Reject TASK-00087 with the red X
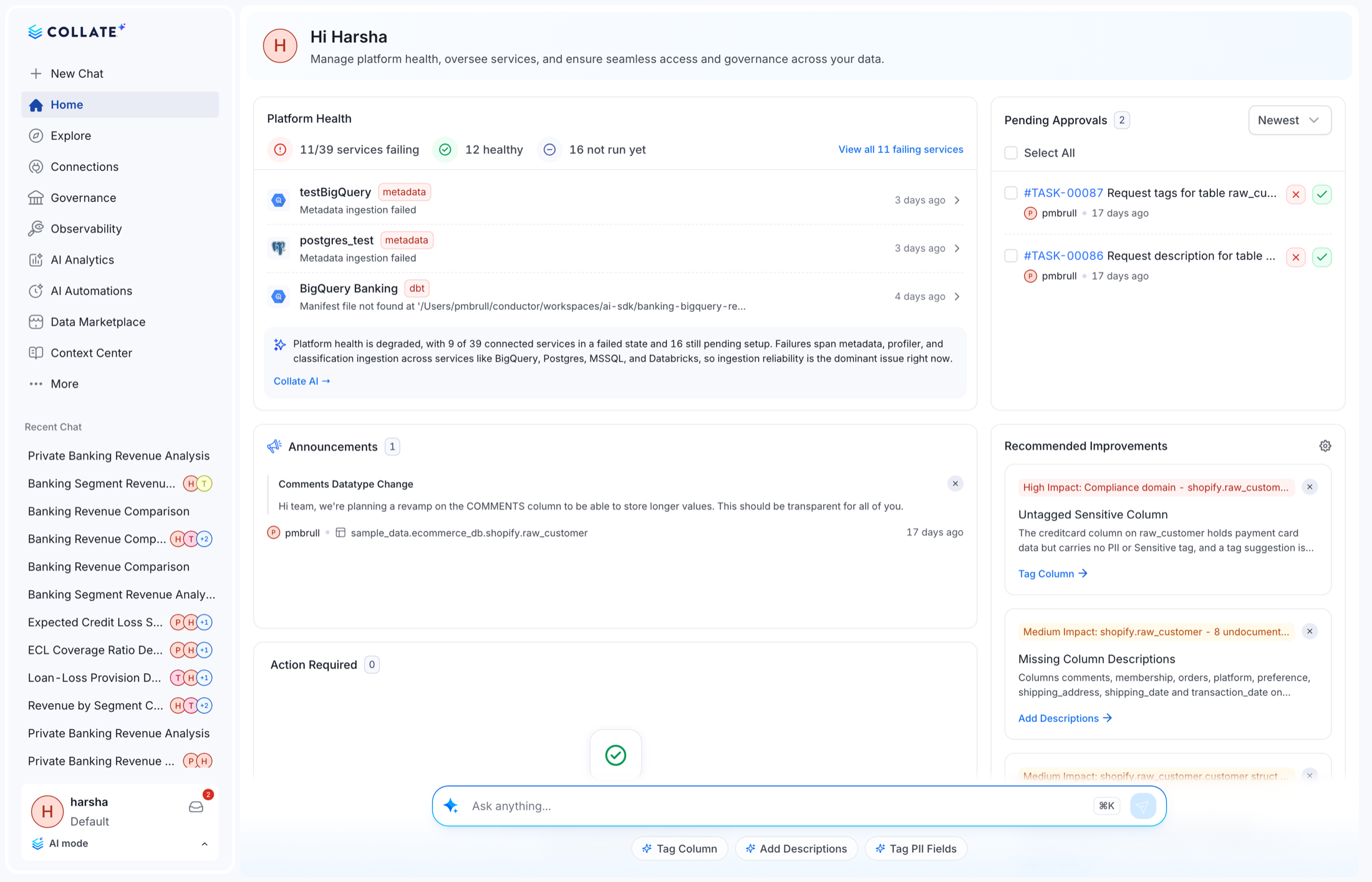The height and width of the screenshot is (882, 1372). 1296,195
